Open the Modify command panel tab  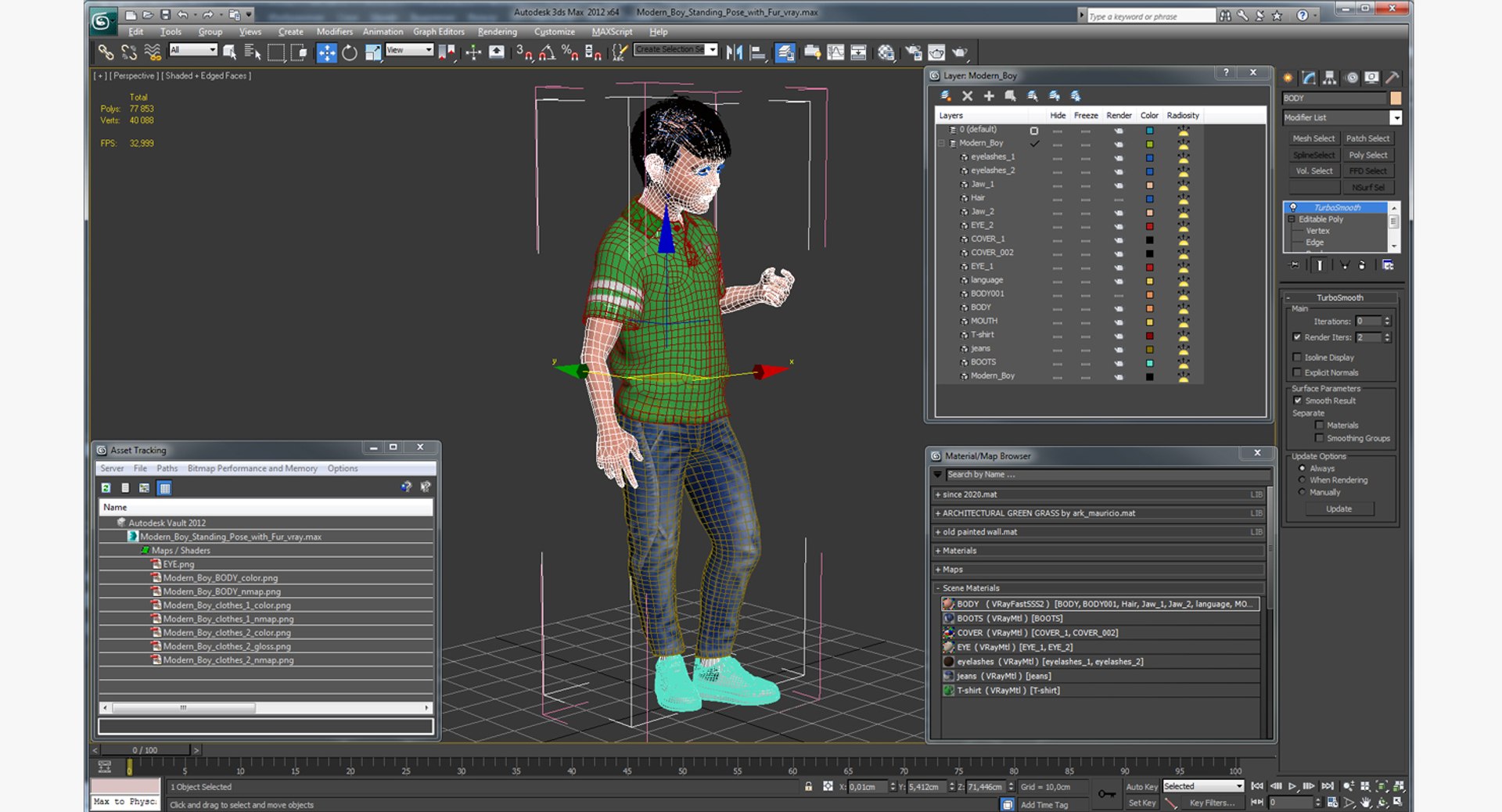1310,77
